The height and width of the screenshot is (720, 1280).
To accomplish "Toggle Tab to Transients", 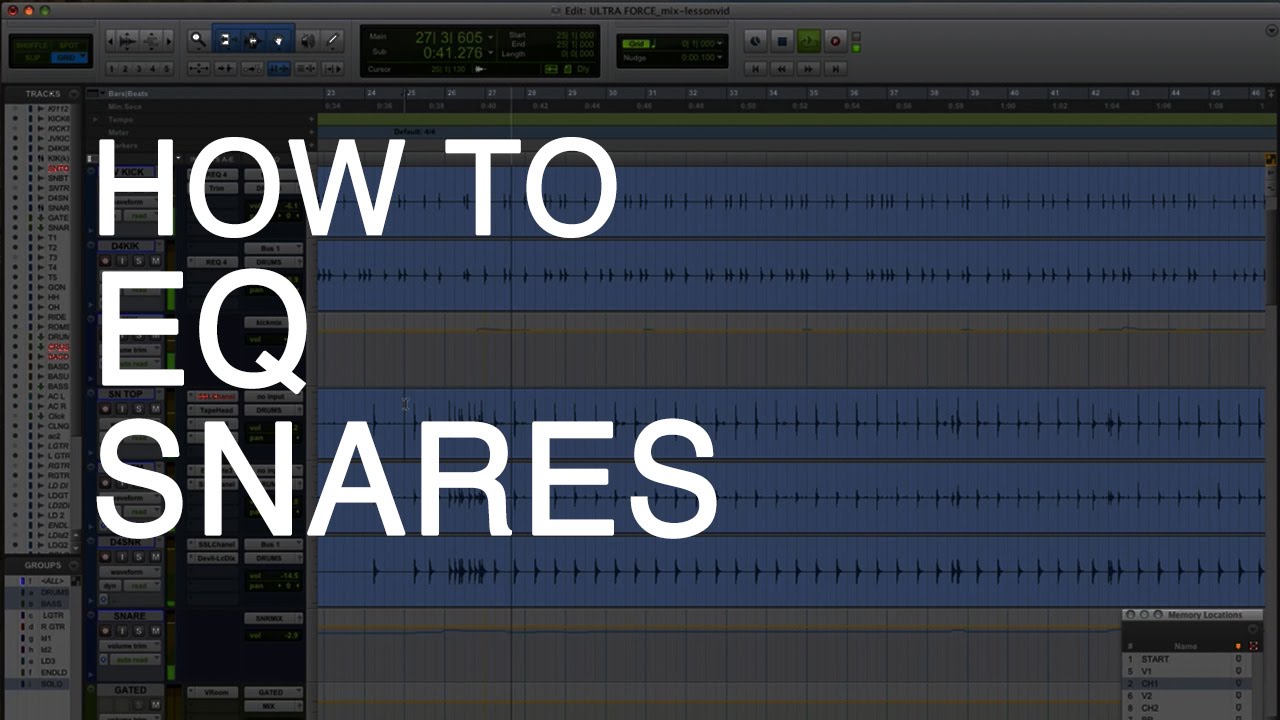I will pyautogui.click(x=226, y=69).
